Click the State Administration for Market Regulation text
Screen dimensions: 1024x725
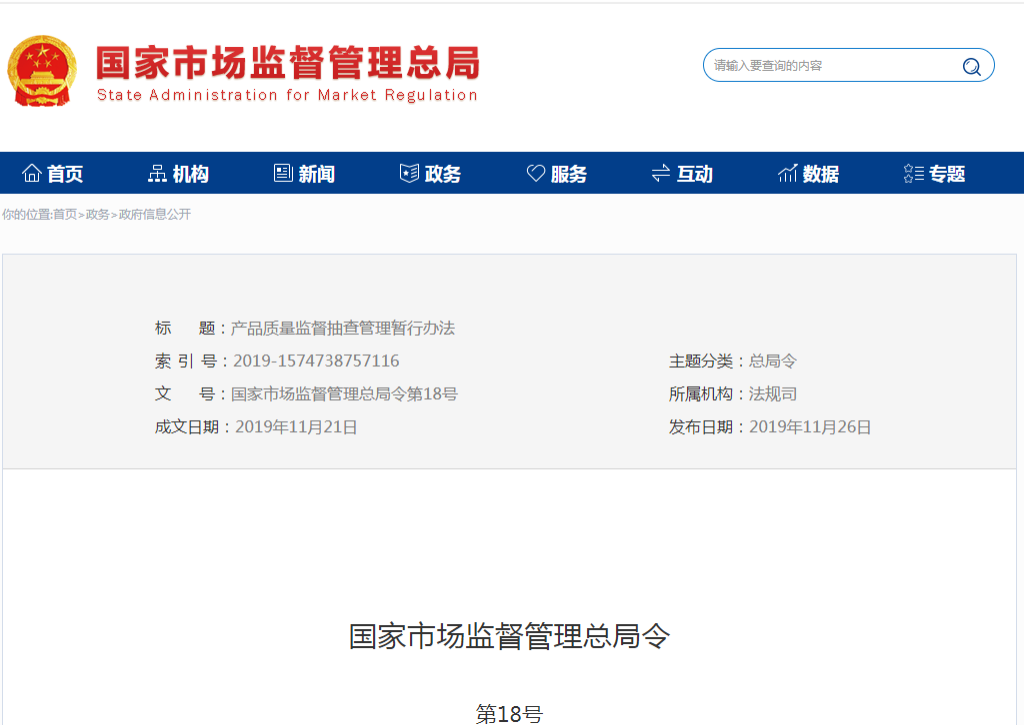287,95
